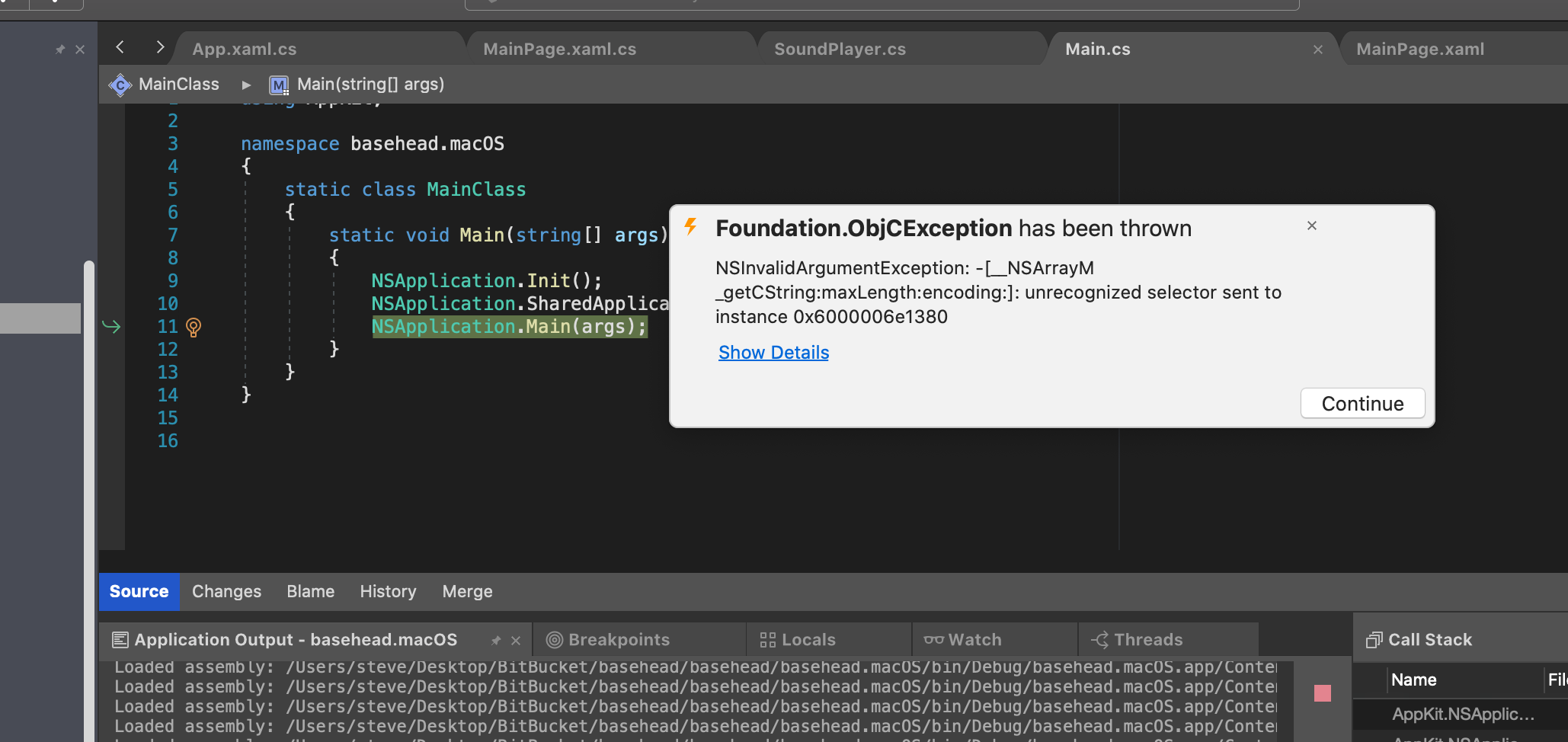Close the Main.cs tab
Screen dimensions: 1568x742
click(1318, 50)
